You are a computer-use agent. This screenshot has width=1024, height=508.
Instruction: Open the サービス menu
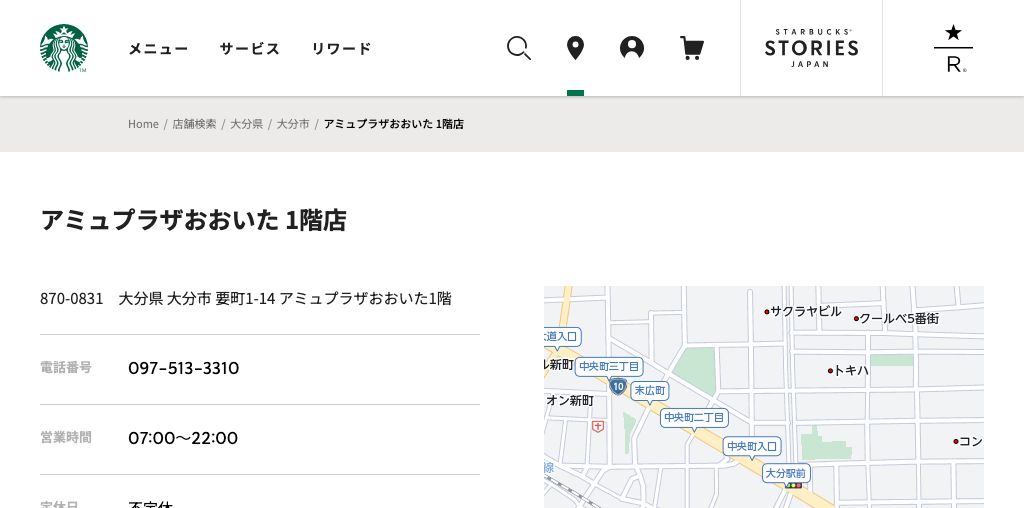(x=249, y=48)
